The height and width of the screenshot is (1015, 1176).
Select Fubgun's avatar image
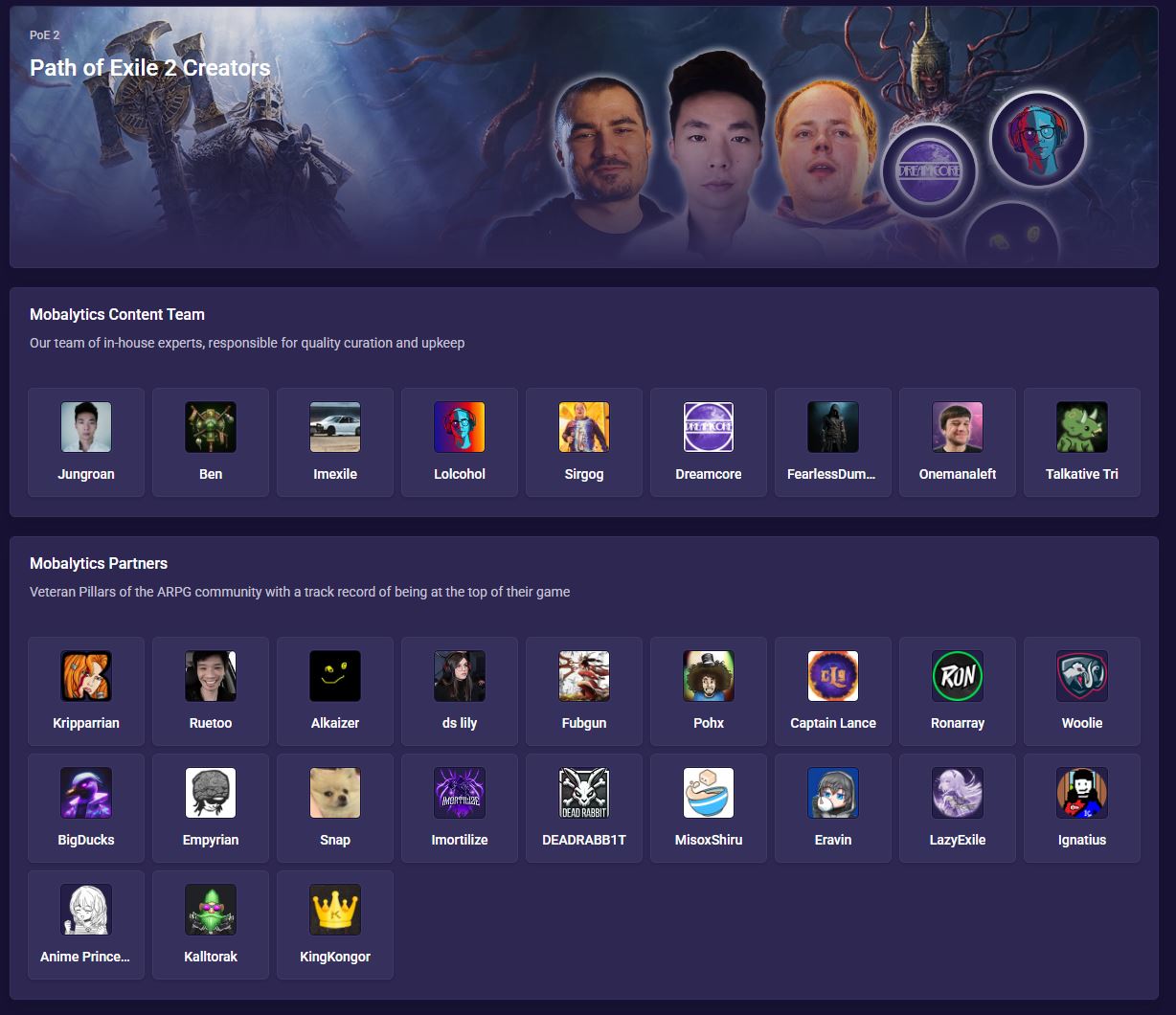click(x=584, y=676)
